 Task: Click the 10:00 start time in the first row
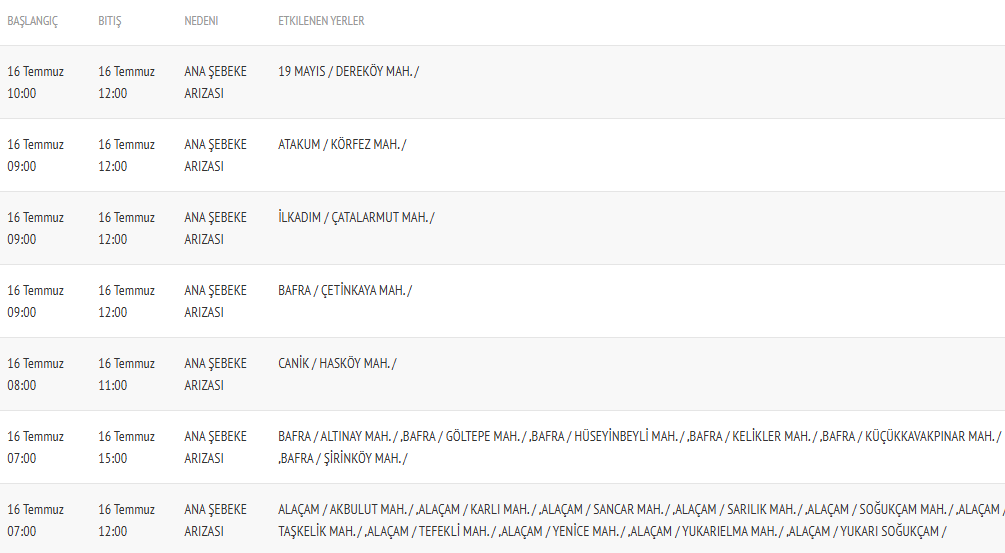coord(22,93)
